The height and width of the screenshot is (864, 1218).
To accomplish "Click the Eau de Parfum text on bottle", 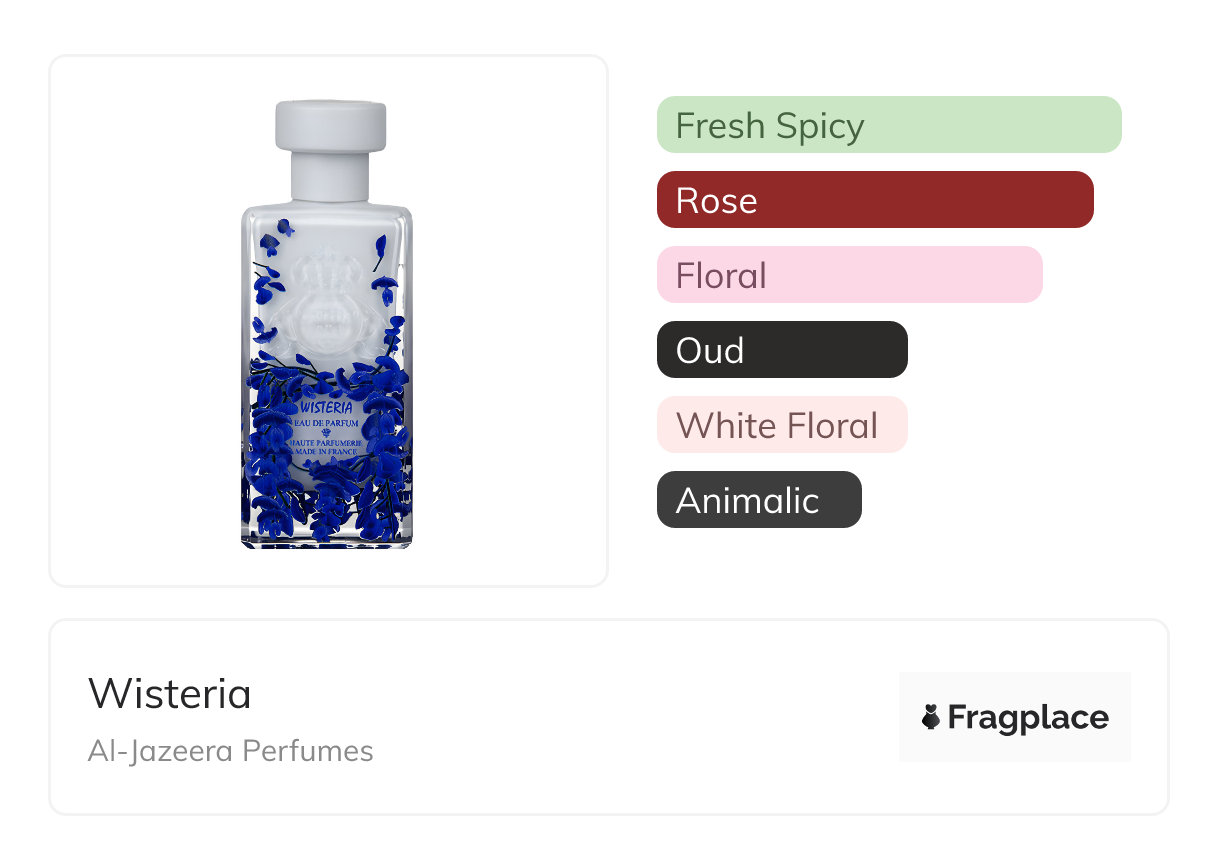I will click(x=328, y=424).
